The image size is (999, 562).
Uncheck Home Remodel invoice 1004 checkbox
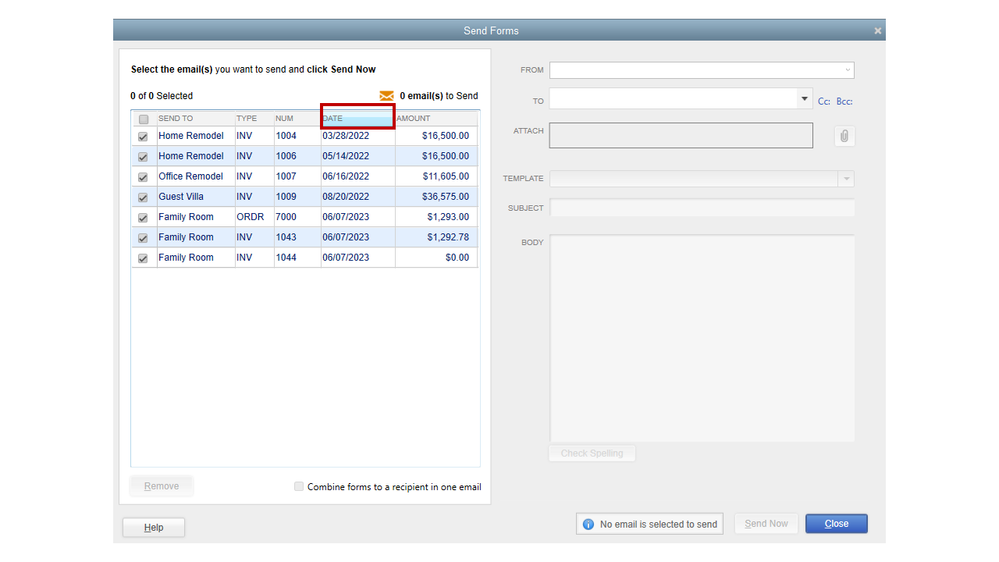(x=143, y=136)
